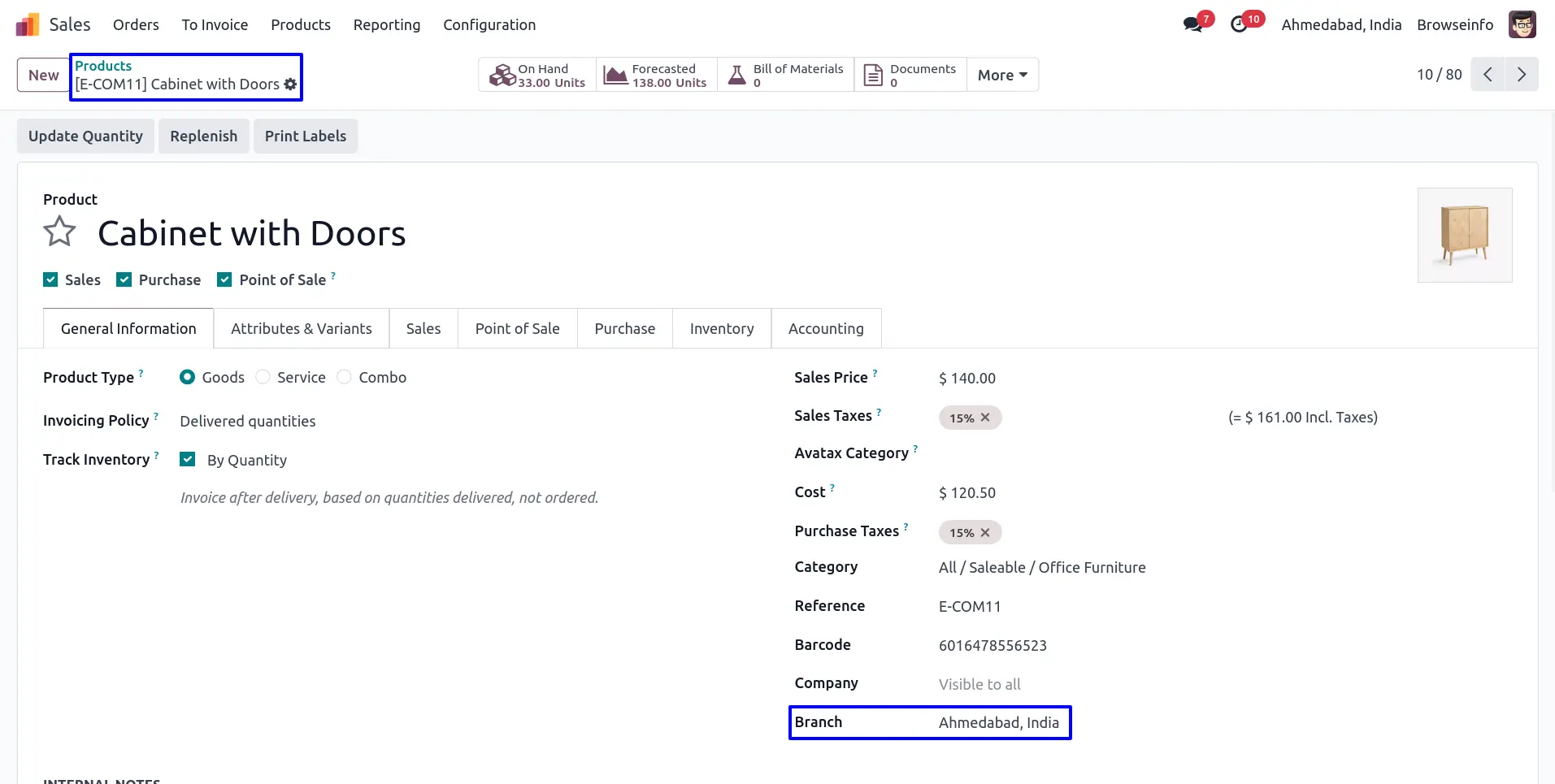Remove the 15% Sales Taxes tag
Screen dimensions: 1555x784
click(x=985, y=418)
